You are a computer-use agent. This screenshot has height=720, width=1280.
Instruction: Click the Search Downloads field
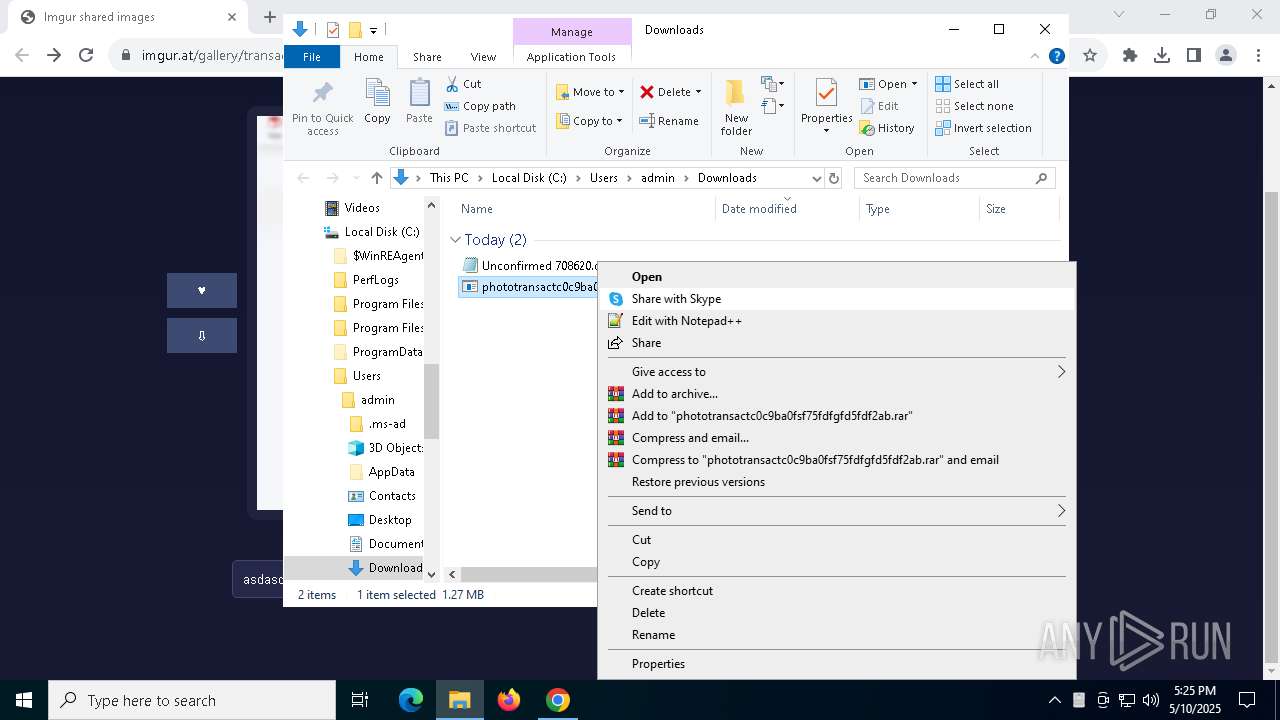[955, 178]
